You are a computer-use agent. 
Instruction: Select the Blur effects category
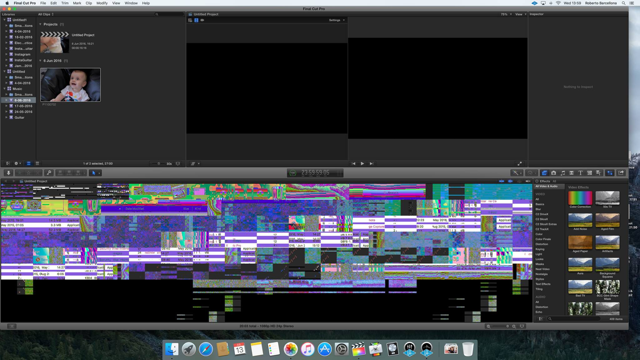538,209
